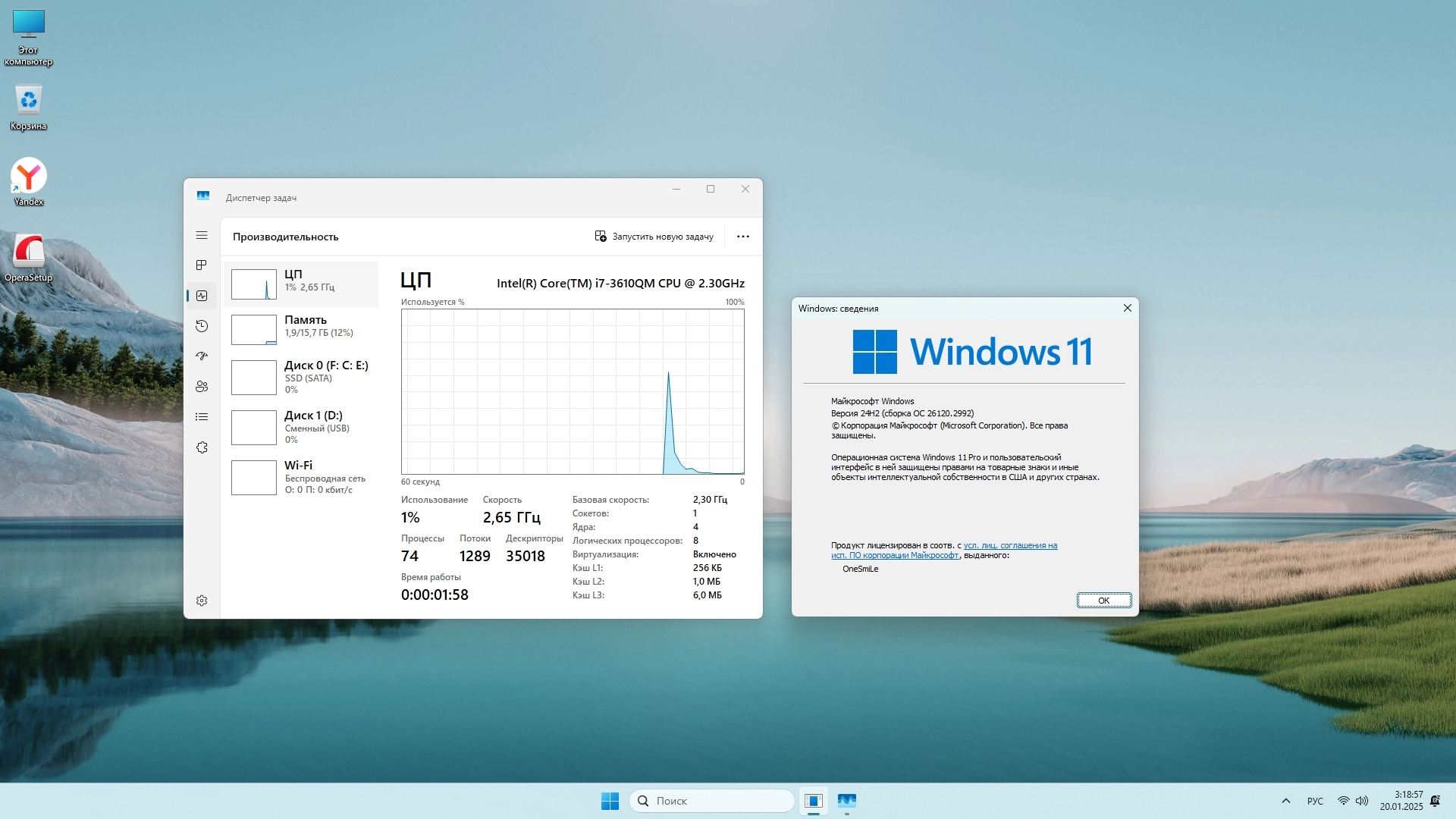Select Disk 1 (D:) performance item
Image resolution: width=1456 pixels, height=819 pixels.
(302, 427)
